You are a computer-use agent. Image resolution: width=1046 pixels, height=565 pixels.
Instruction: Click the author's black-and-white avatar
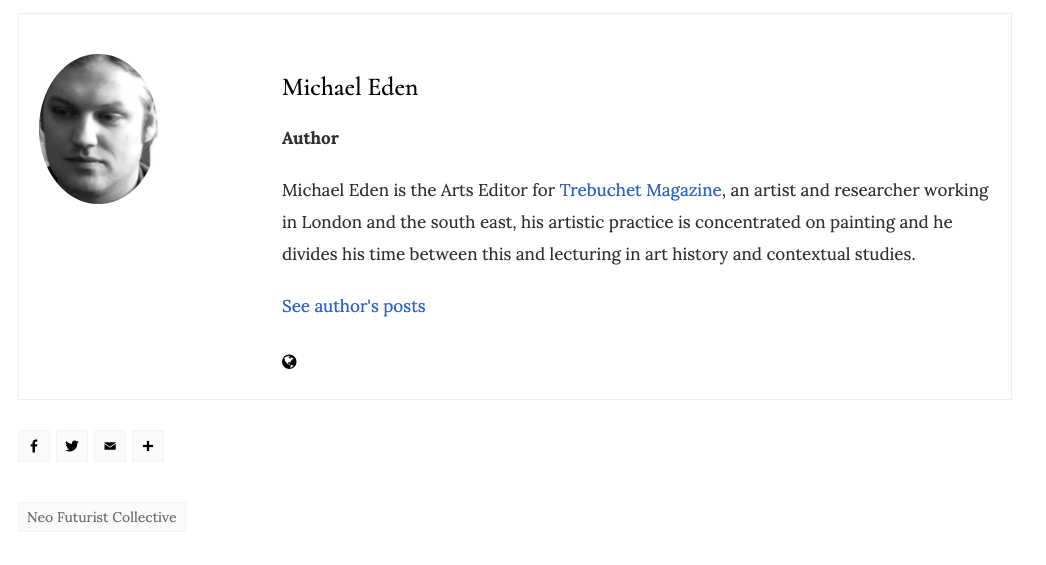98,129
